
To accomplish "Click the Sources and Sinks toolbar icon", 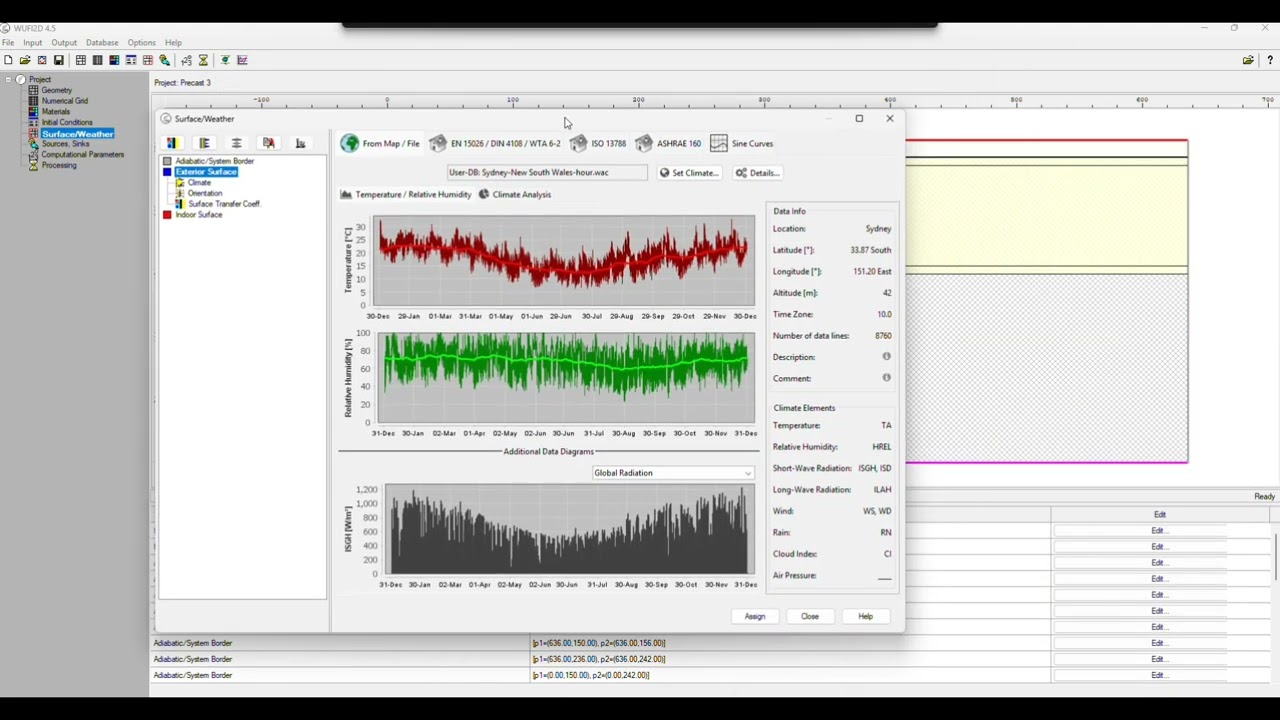I will point(165,60).
